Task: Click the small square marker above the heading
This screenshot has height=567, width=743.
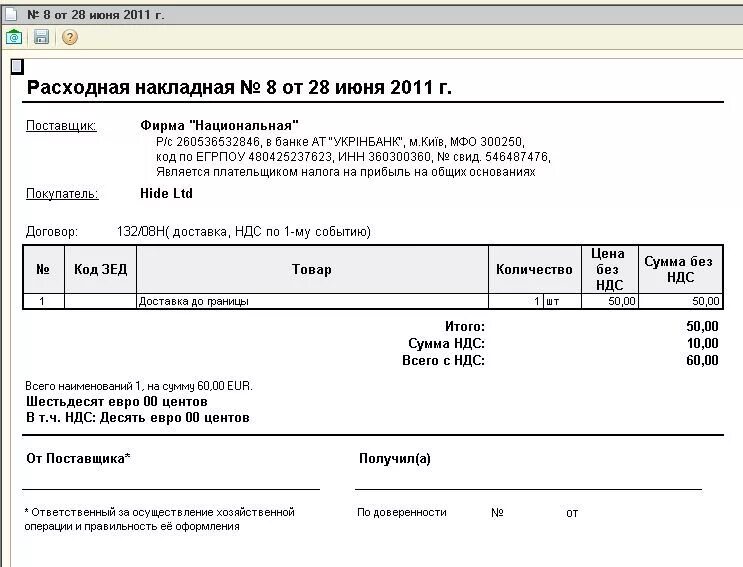Action: 17,67
